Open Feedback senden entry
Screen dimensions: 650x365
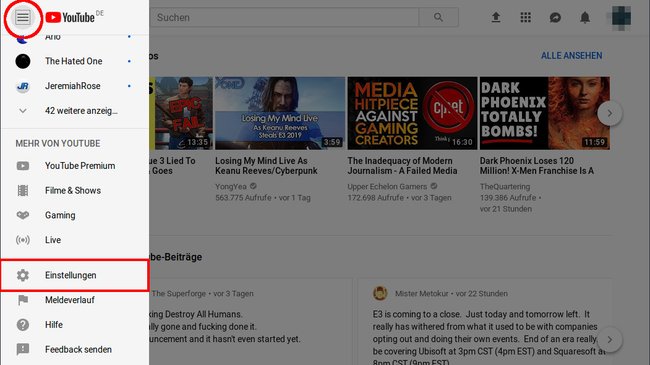tap(75, 349)
